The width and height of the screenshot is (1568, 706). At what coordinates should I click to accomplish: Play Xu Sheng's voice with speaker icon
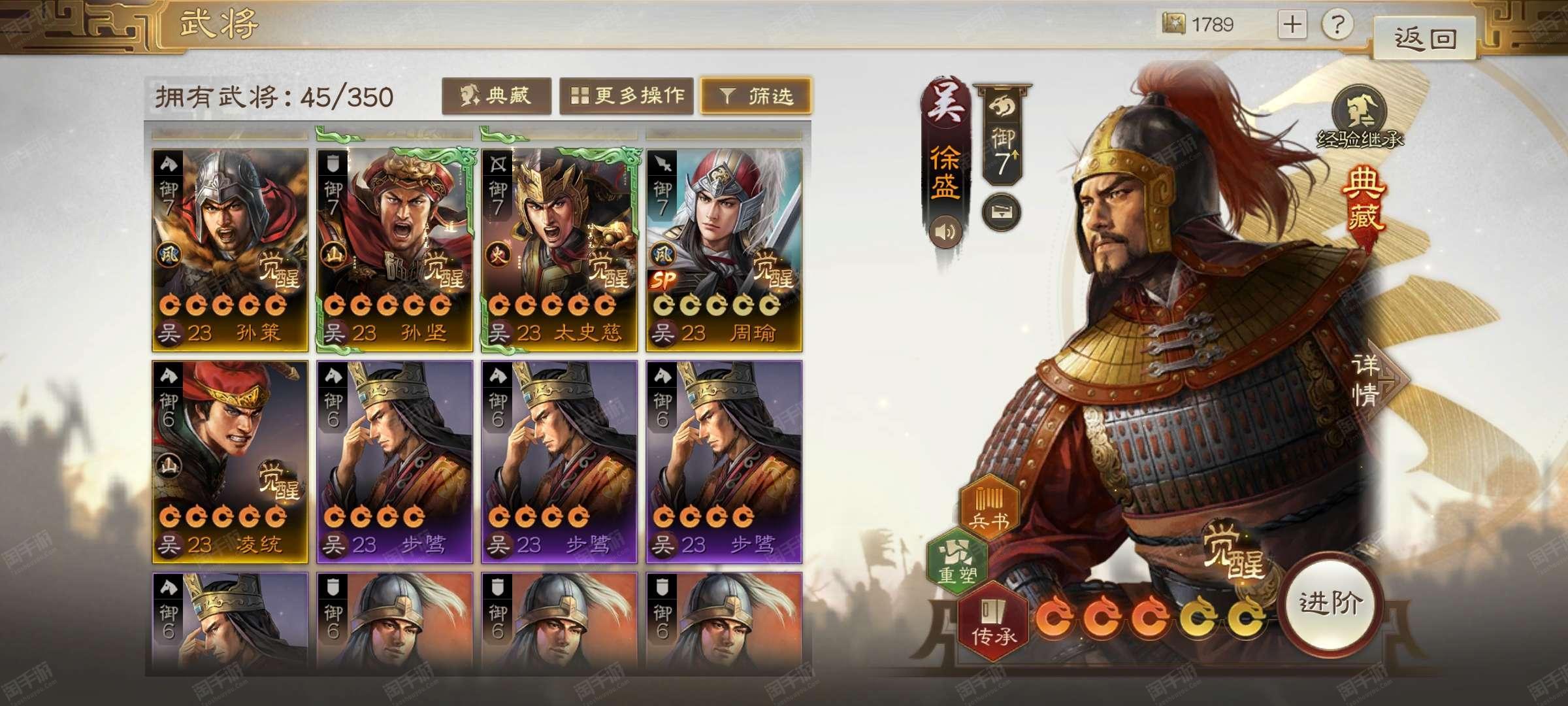945,230
